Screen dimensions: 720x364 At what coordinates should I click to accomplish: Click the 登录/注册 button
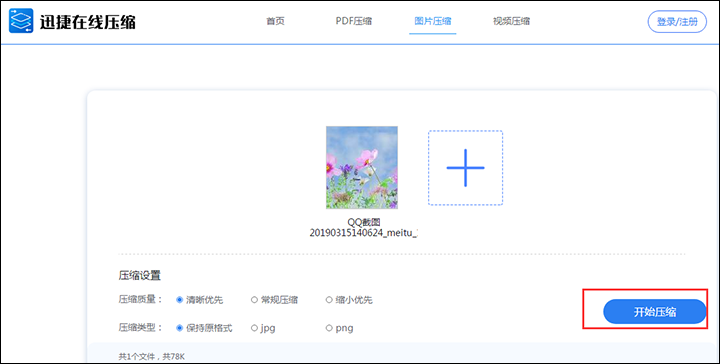677,22
